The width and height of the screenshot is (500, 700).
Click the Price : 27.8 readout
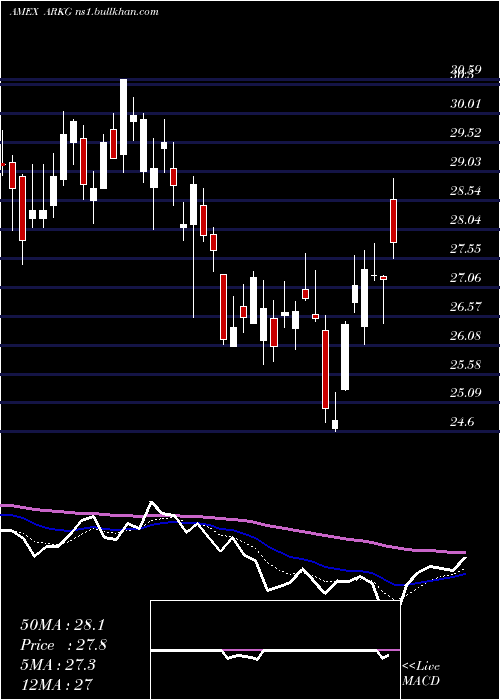tap(63, 645)
